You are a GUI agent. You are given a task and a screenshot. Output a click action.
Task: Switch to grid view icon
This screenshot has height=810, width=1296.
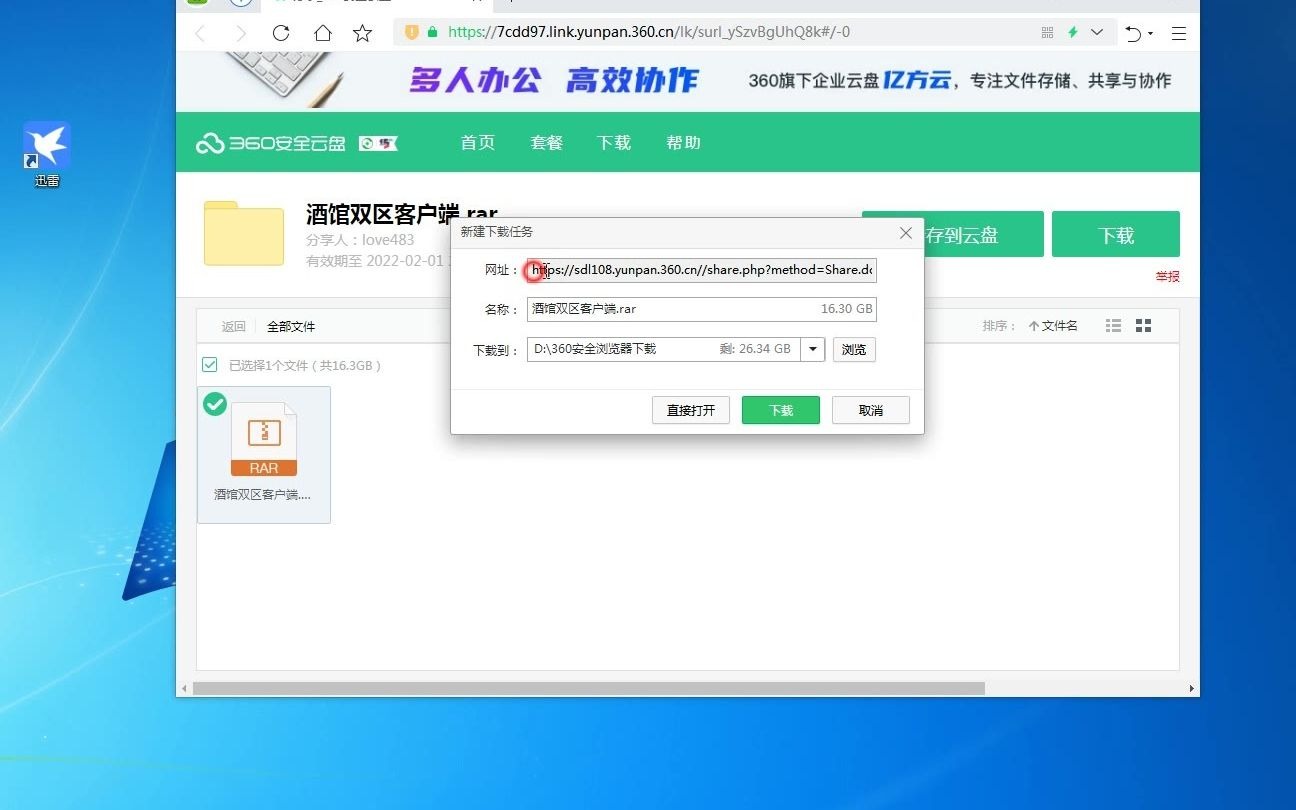[1144, 326]
